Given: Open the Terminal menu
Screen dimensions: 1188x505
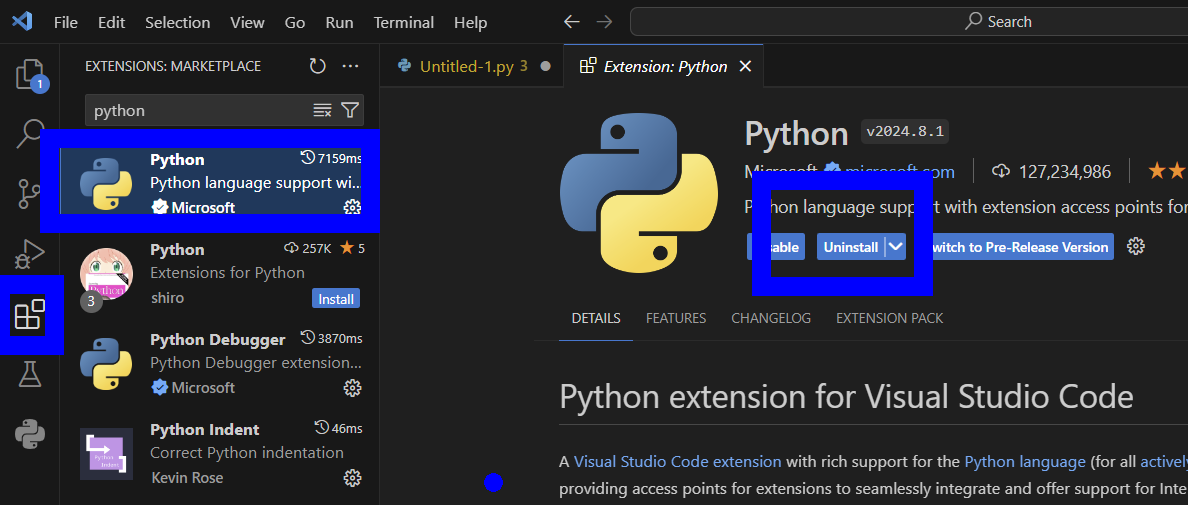Looking at the screenshot, I should tap(404, 22).
